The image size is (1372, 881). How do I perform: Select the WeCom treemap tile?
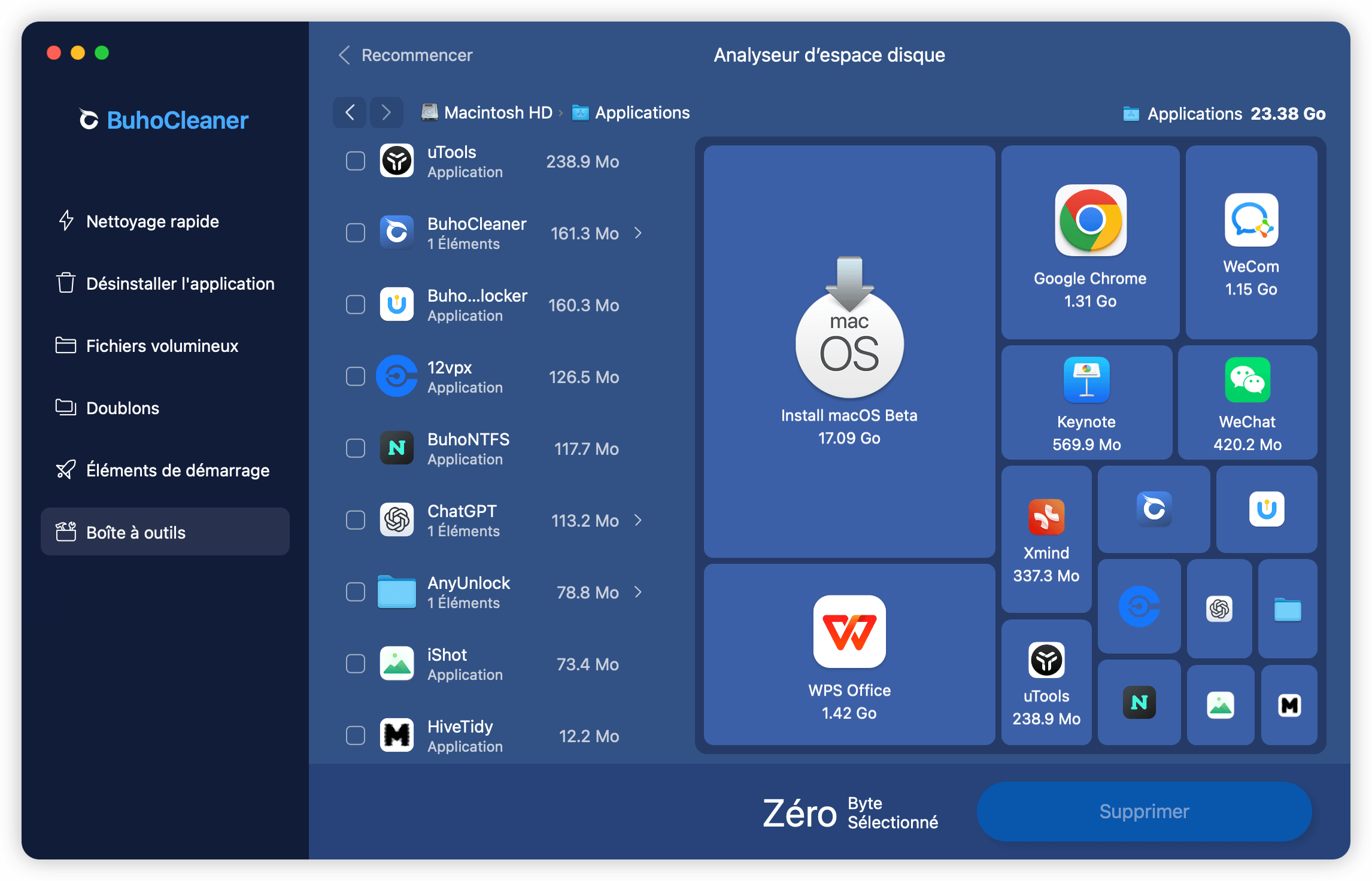pyautogui.click(x=1251, y=242)
